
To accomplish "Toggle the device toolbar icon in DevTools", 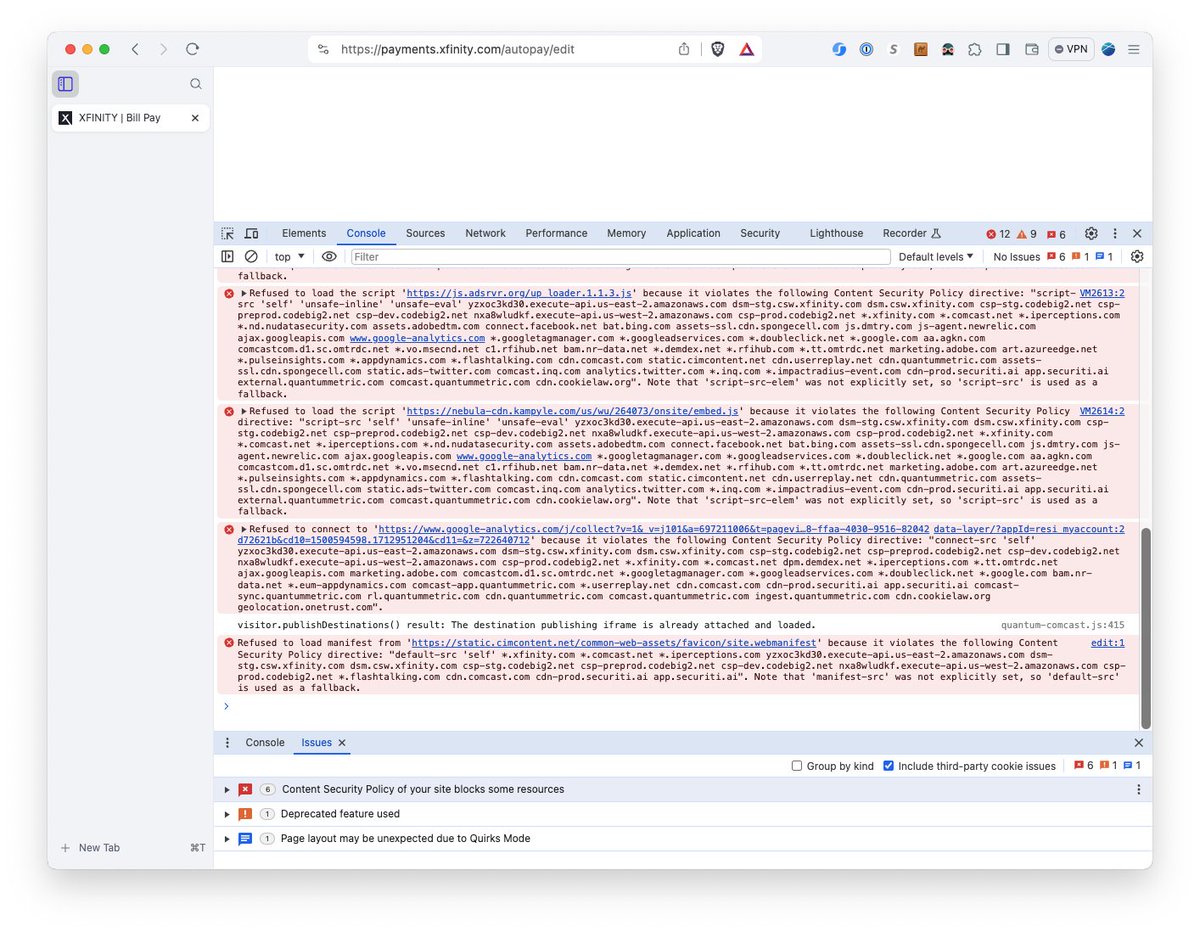I will pos(251,233).
